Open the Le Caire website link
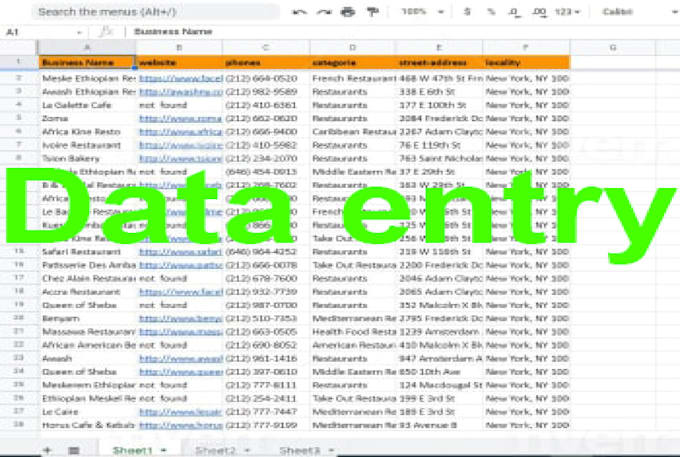Screen dimensions: 680x457 [x=180, y=412]
